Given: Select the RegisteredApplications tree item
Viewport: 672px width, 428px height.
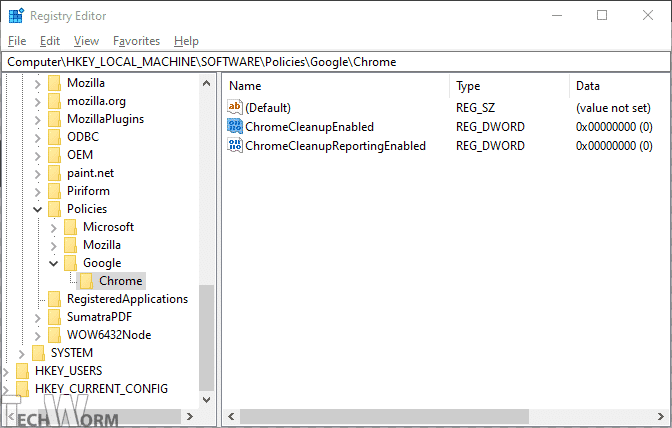Looking at the screenshot, I should 127,299.
